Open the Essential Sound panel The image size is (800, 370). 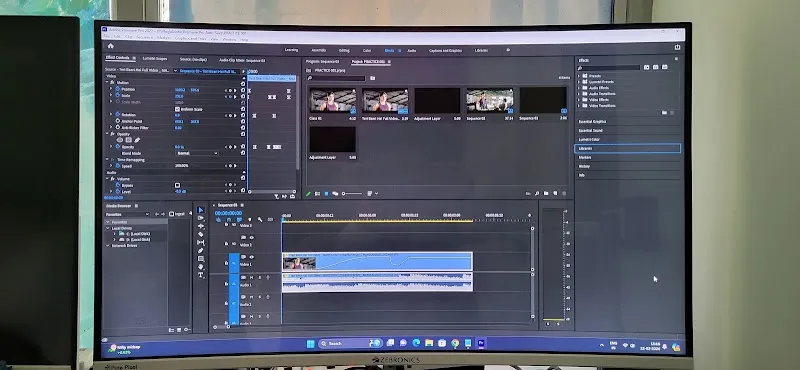[x=590, y=130]
